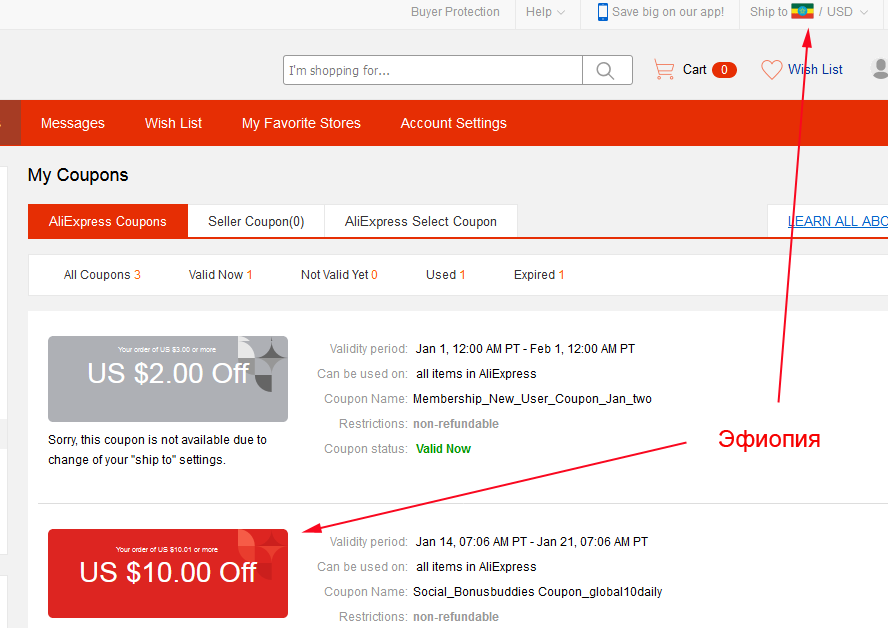Open Buyer Protection link
The image size is (888, 628).
455,12
